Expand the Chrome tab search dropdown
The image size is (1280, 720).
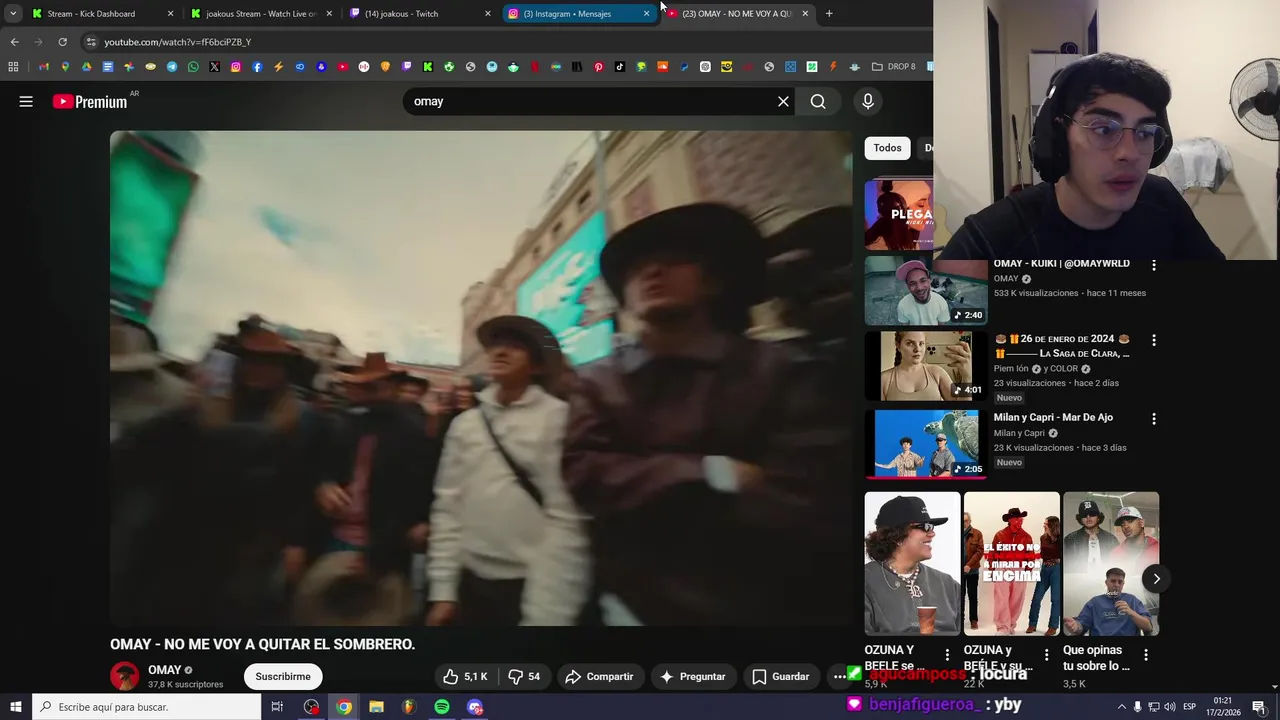pos(13,14)
